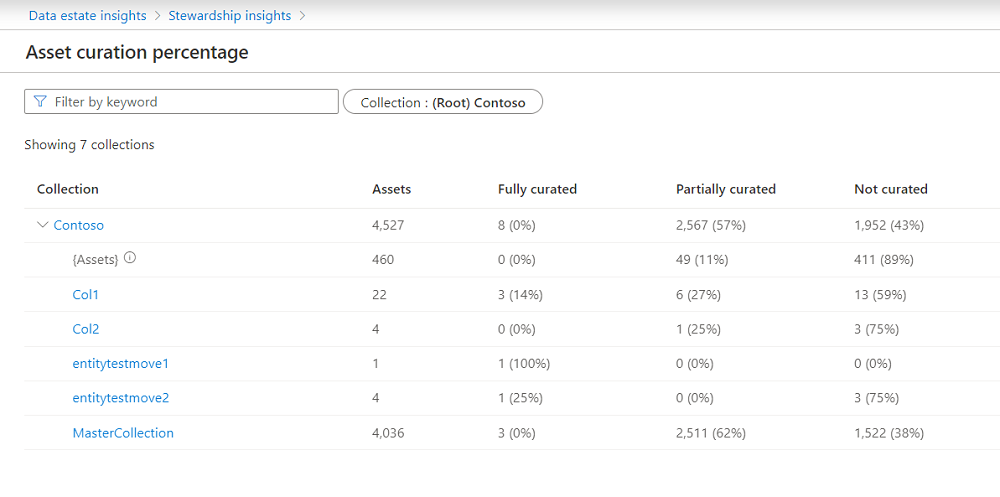Sort by the Assets column header

click(x=391, y=189)
